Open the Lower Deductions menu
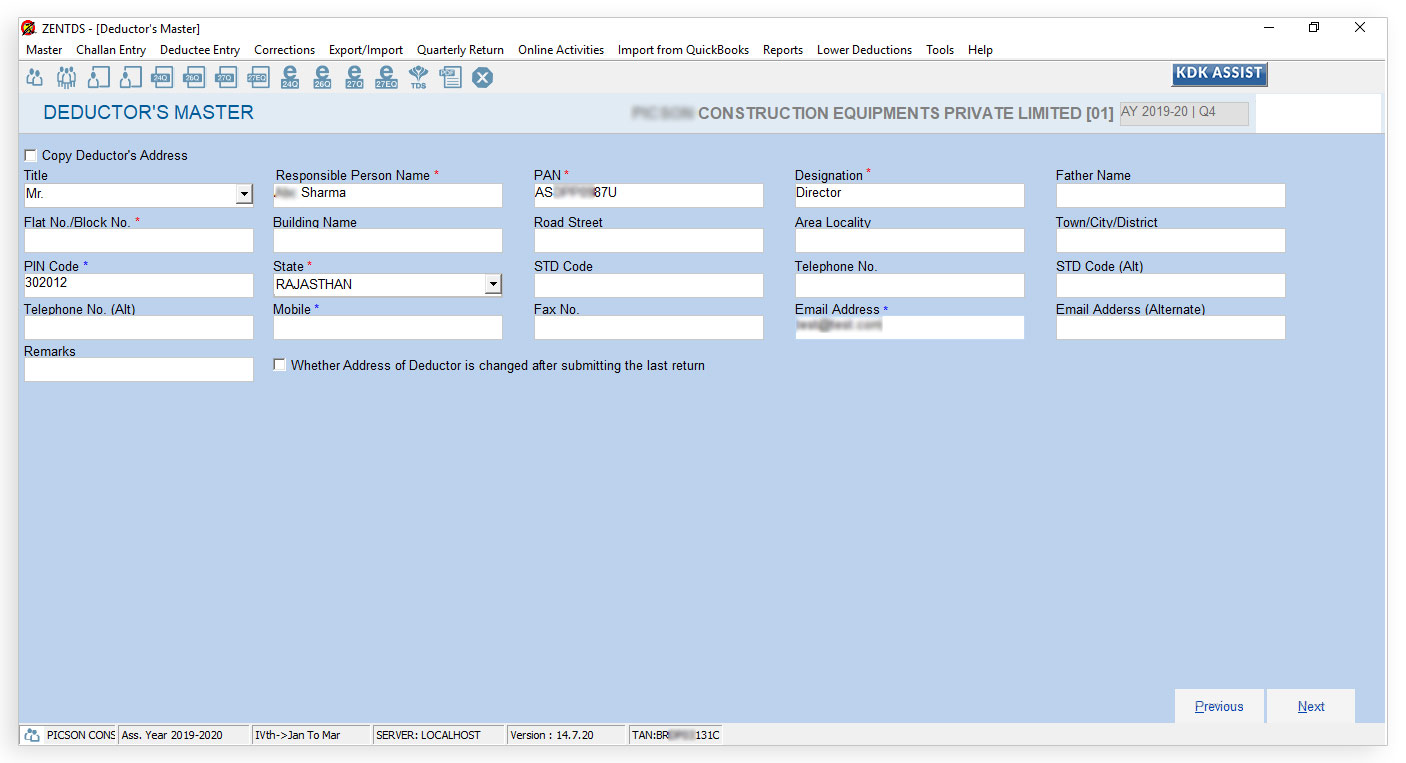The image size is (1406, 763). pos(864,50)
